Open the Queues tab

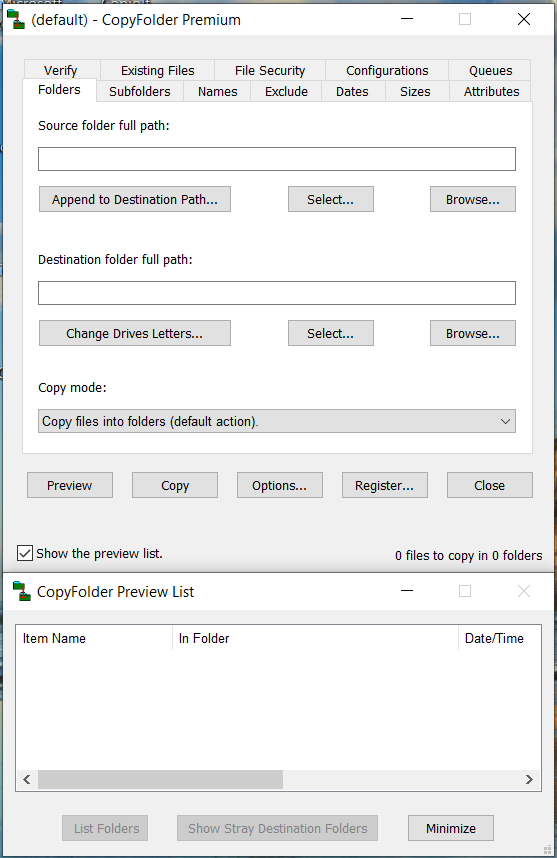[x=490, y=71]
